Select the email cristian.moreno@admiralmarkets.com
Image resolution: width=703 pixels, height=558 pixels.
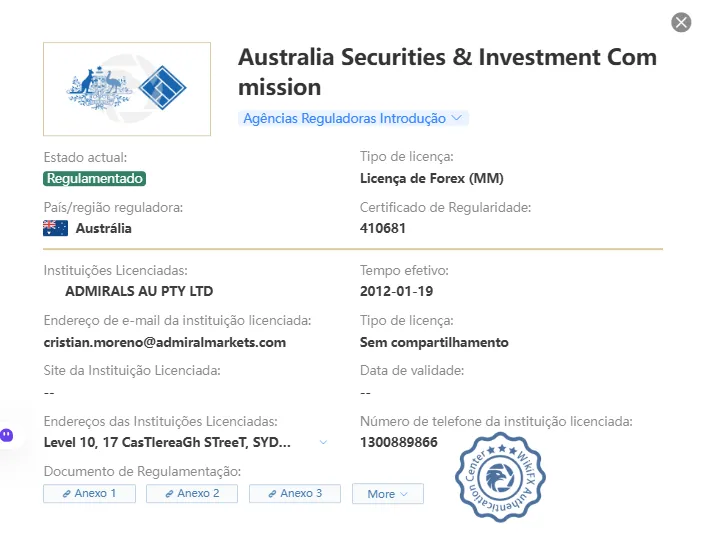[x=165, y=342]
